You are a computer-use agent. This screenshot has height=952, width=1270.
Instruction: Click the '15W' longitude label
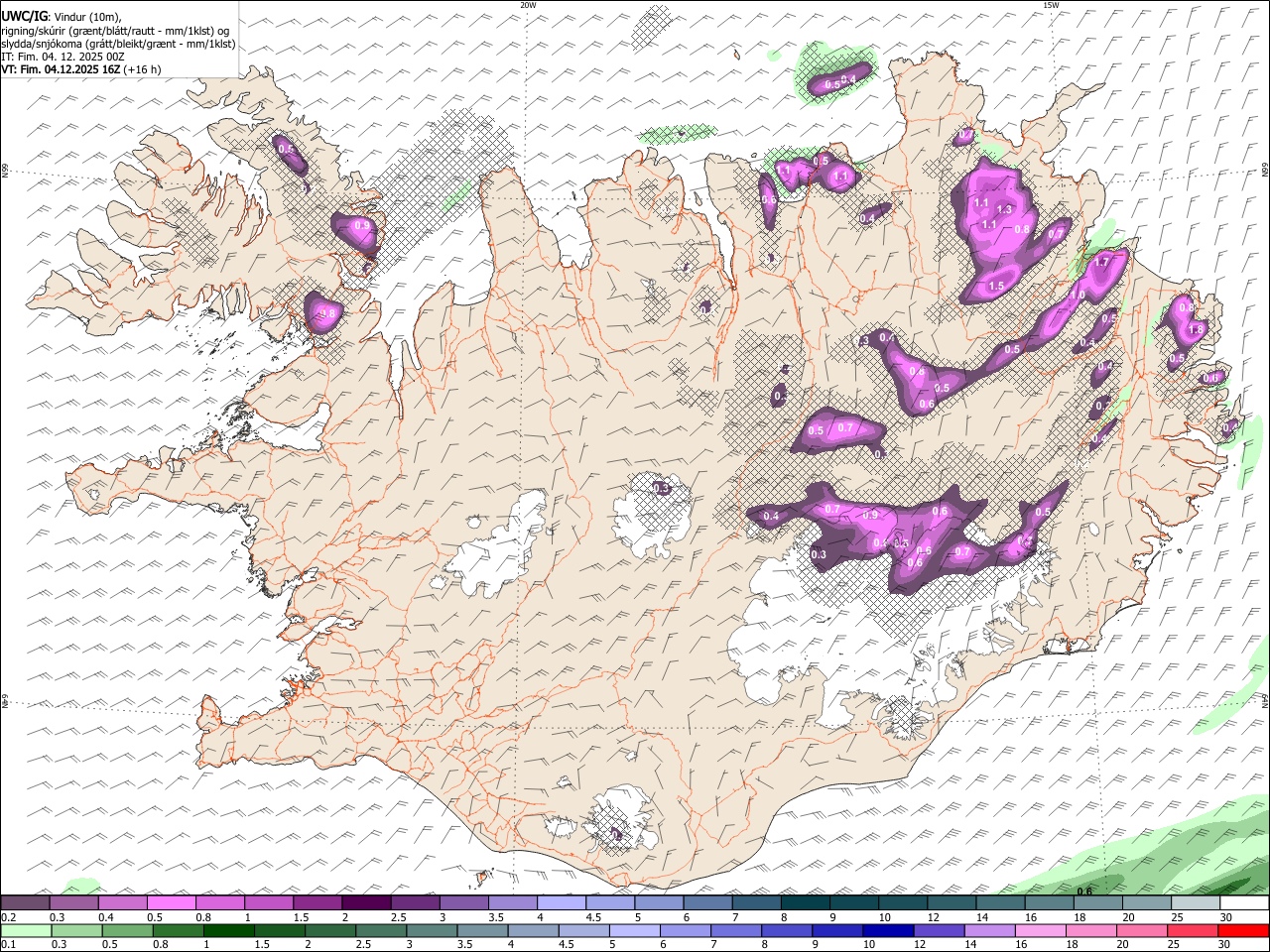tap(1051, 5)
